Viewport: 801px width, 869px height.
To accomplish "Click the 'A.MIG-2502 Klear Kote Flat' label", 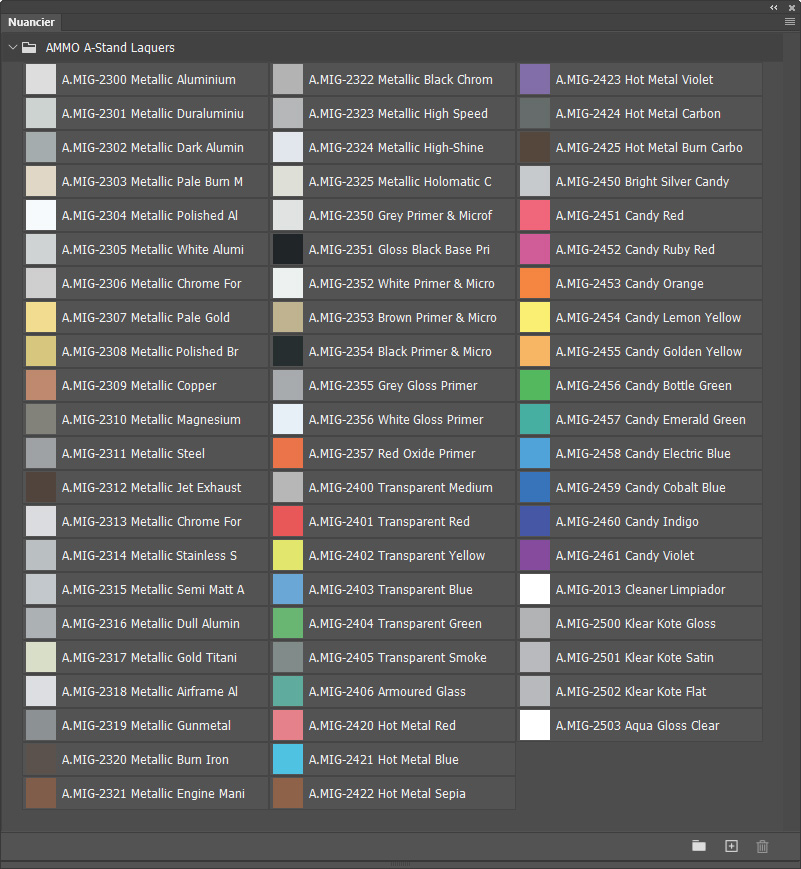I will point(631,691).
